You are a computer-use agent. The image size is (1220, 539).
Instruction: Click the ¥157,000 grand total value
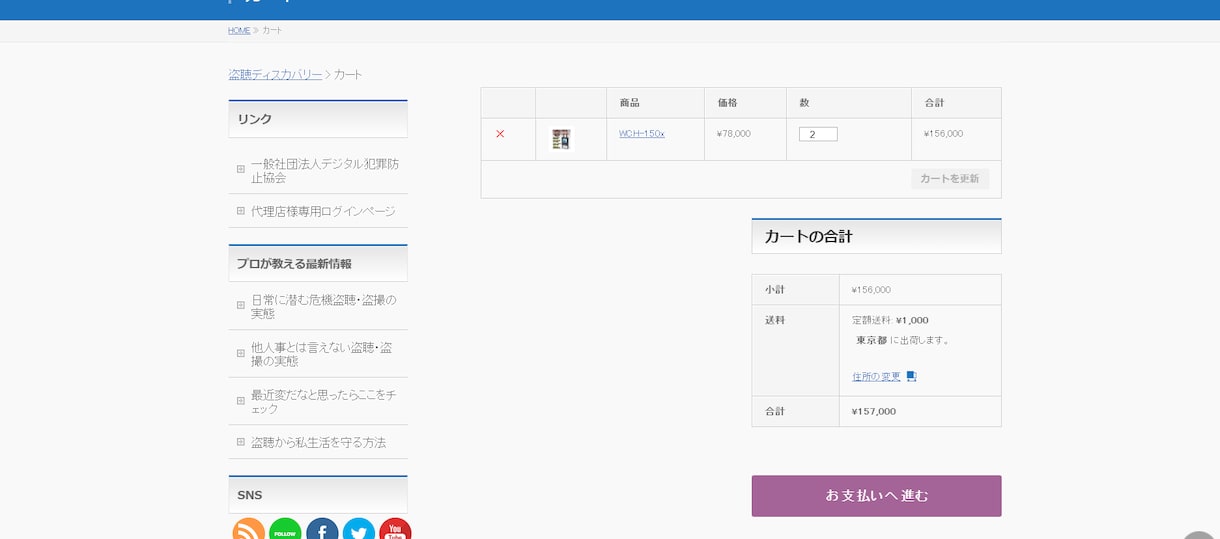[874, 411]
